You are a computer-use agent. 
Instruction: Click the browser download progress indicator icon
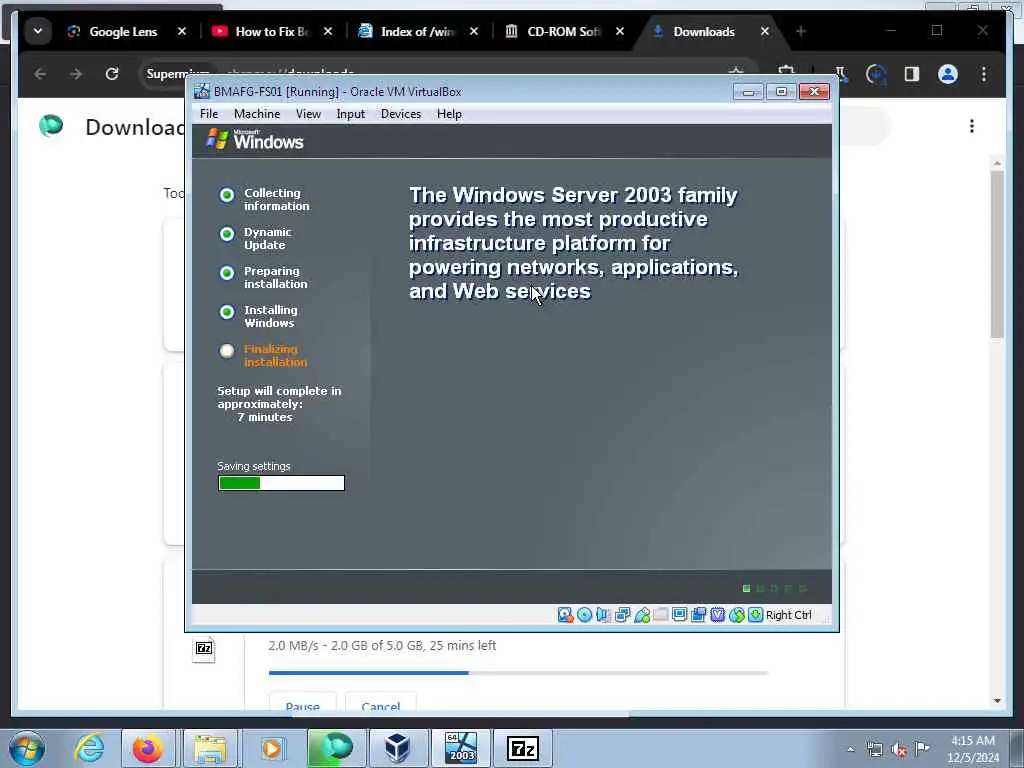click(876, 74)
